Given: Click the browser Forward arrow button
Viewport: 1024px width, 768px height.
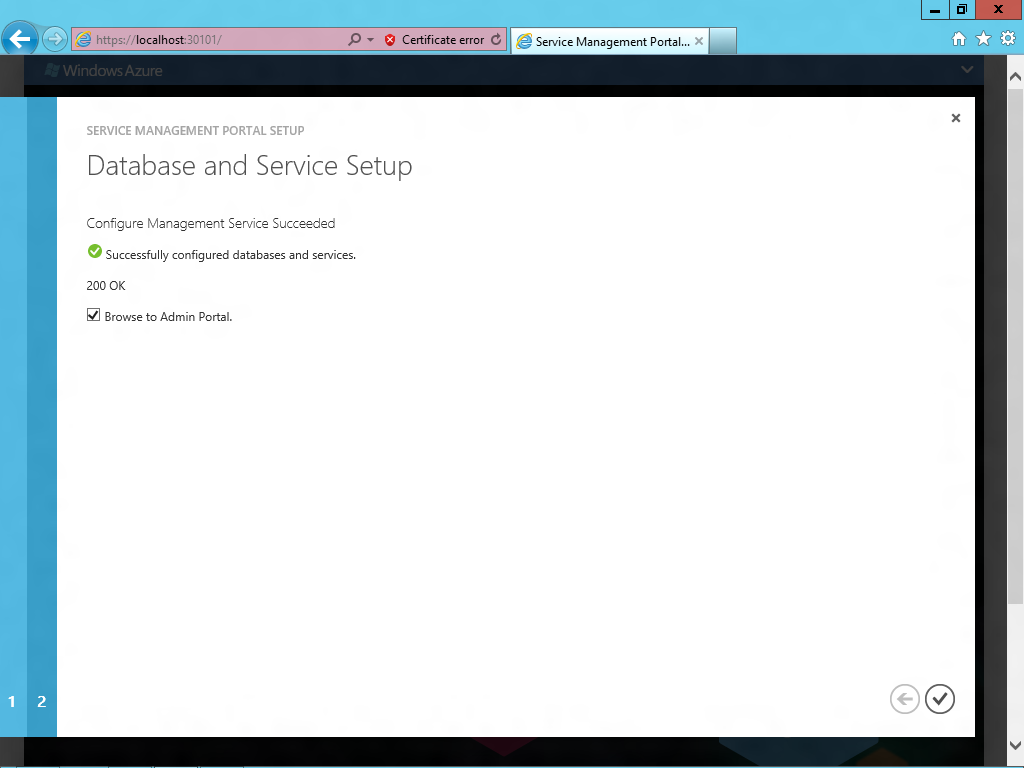Looking at the screenshot, I should pos(55,39).
